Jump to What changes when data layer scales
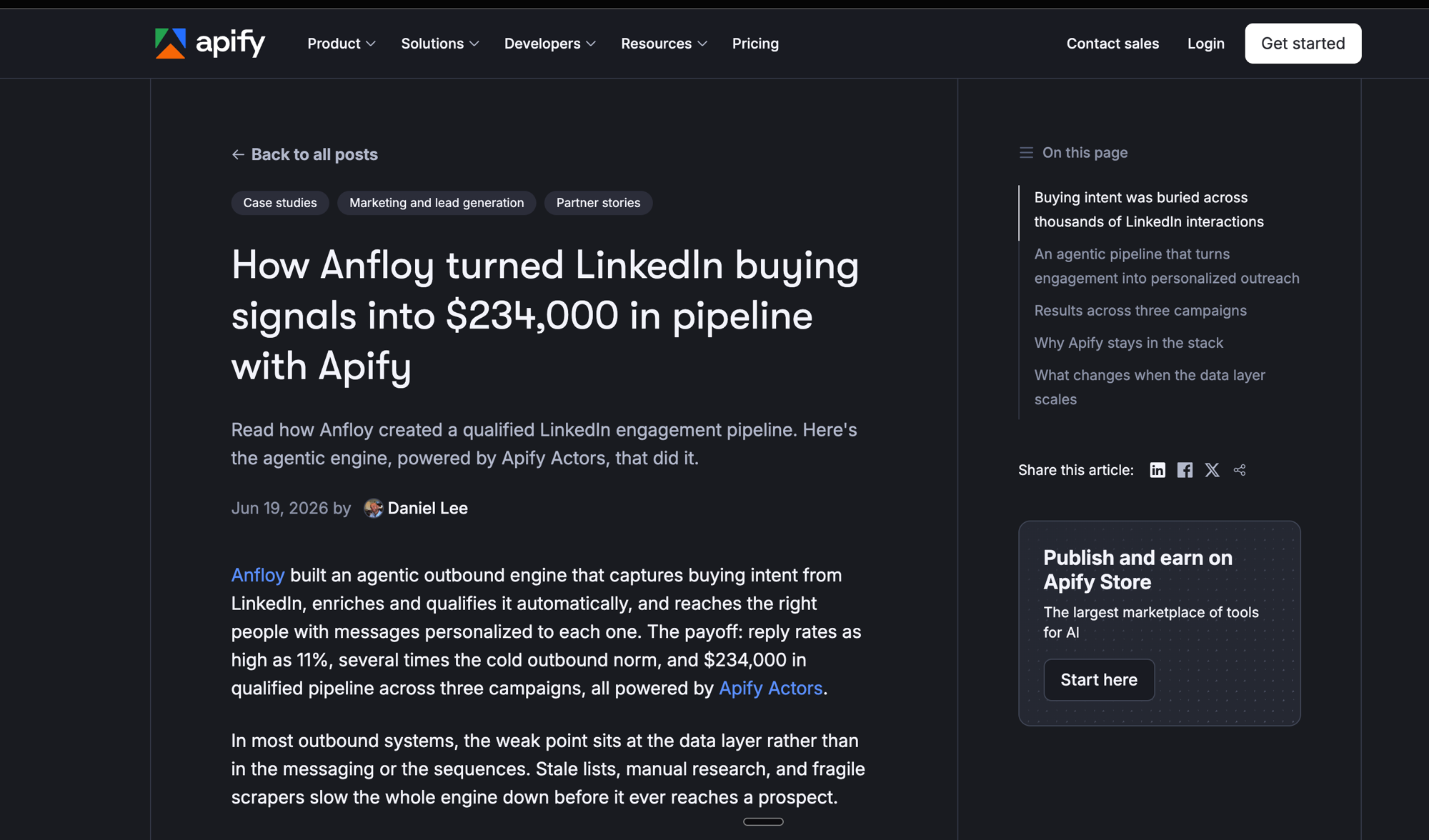The image size is (1429, 840). tap(1149, 387)
